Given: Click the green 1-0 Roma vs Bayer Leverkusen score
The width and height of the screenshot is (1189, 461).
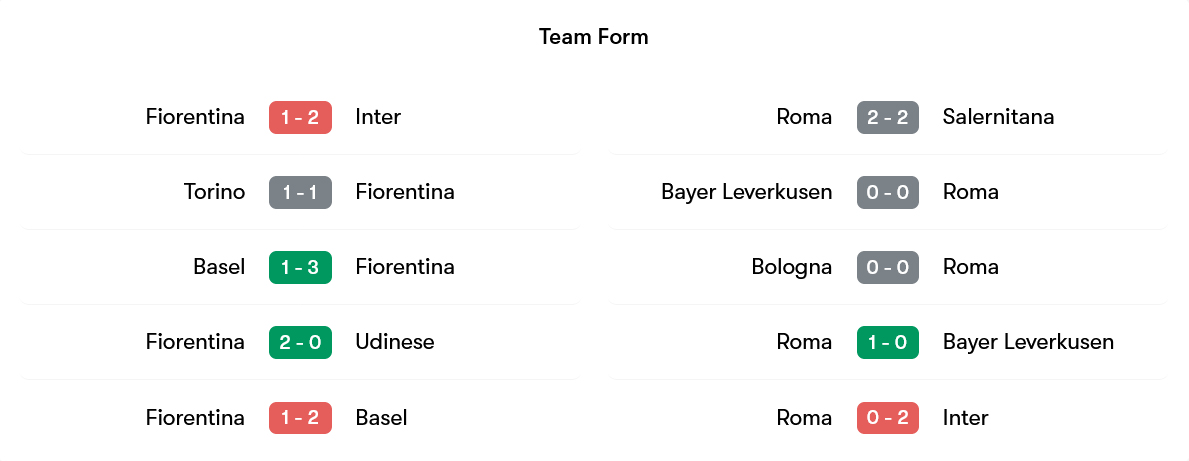Looking at the screenshot, I should (x=887, y=342).
